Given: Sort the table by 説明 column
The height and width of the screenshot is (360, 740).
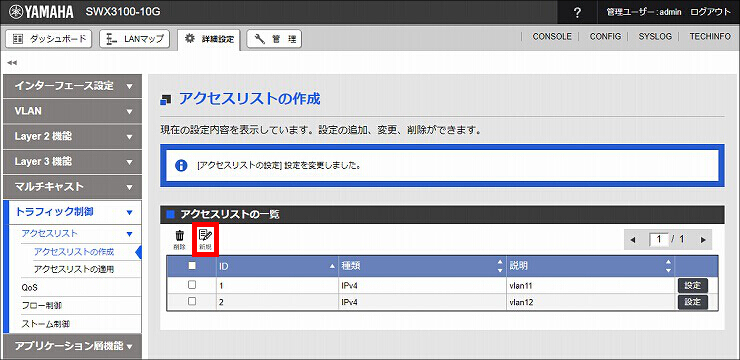Looking at the screenshot, I should (590, 266).
